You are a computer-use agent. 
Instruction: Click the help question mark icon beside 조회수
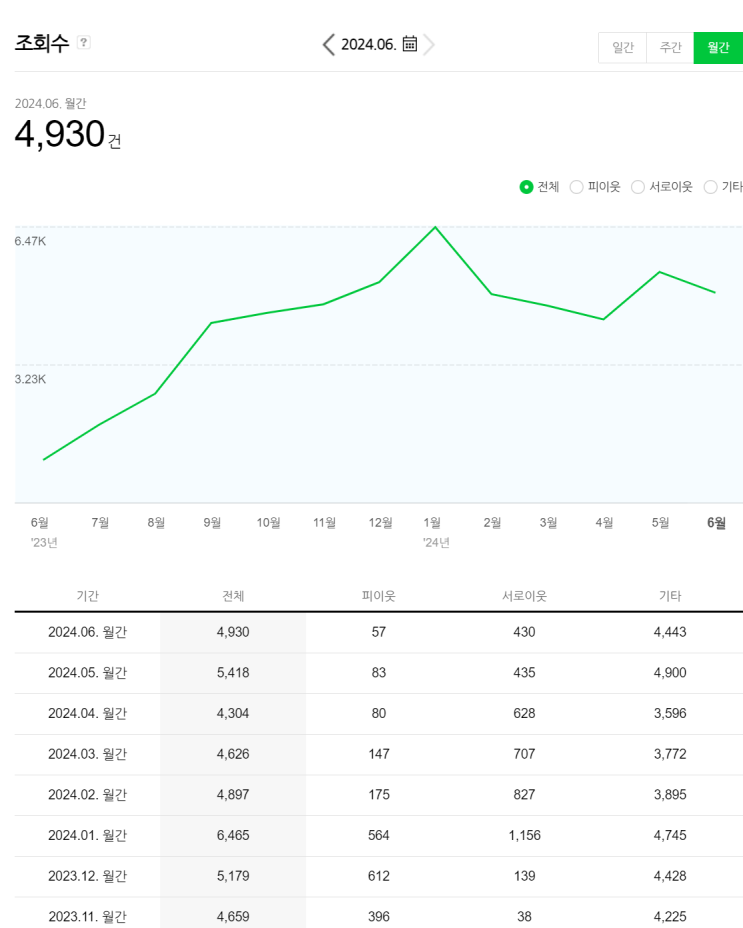84,42
